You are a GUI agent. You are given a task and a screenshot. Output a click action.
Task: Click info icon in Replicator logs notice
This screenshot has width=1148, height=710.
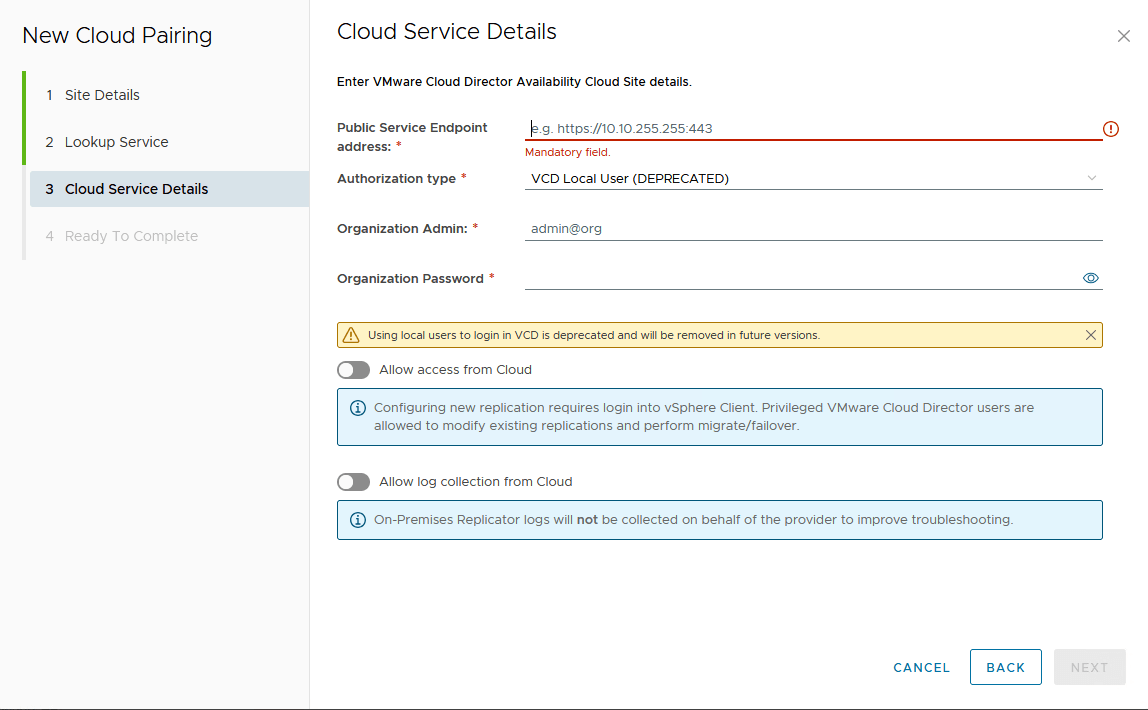pyautogui.click(x=357, y=520)
